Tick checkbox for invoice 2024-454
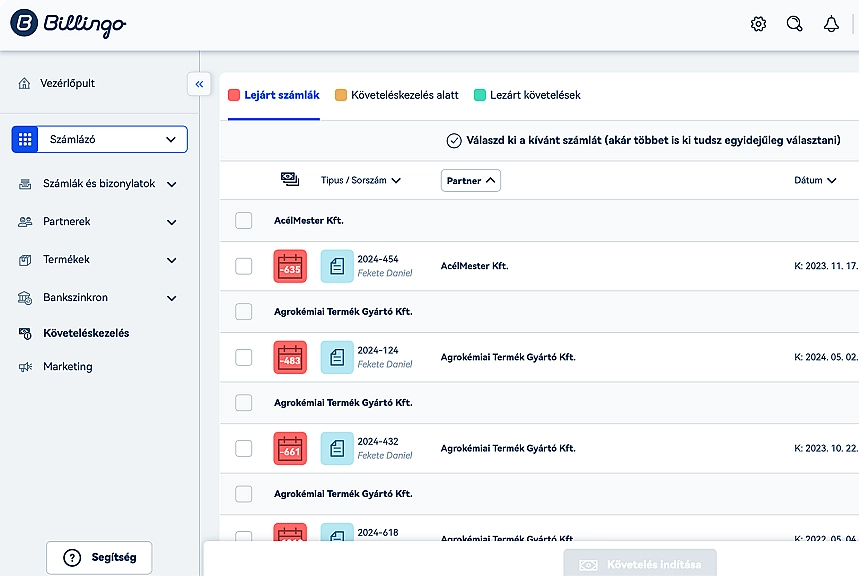 (244, 266)
